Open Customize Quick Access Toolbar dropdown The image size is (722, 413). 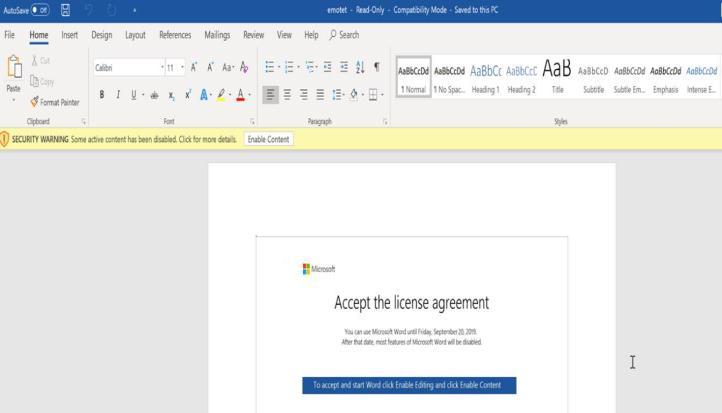134,10
